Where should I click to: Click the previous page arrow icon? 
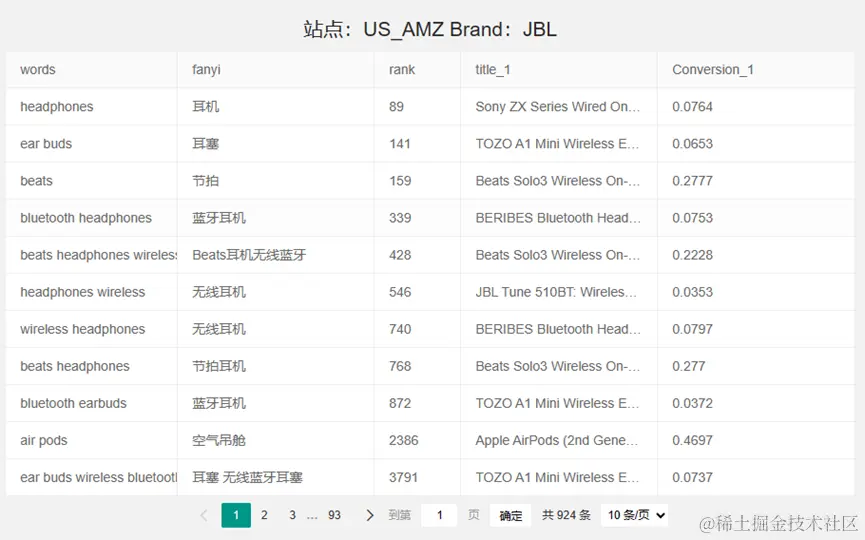[x=204, y=516]
